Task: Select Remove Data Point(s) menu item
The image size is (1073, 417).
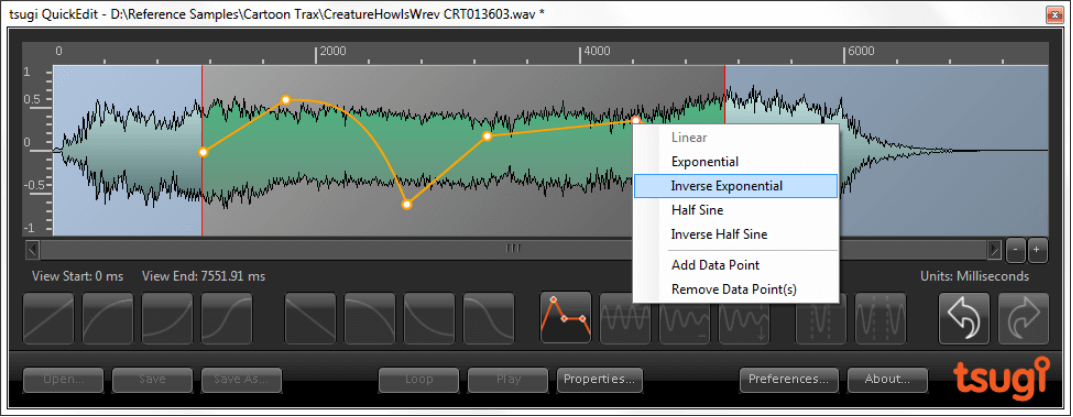Action: click(736, 289)
